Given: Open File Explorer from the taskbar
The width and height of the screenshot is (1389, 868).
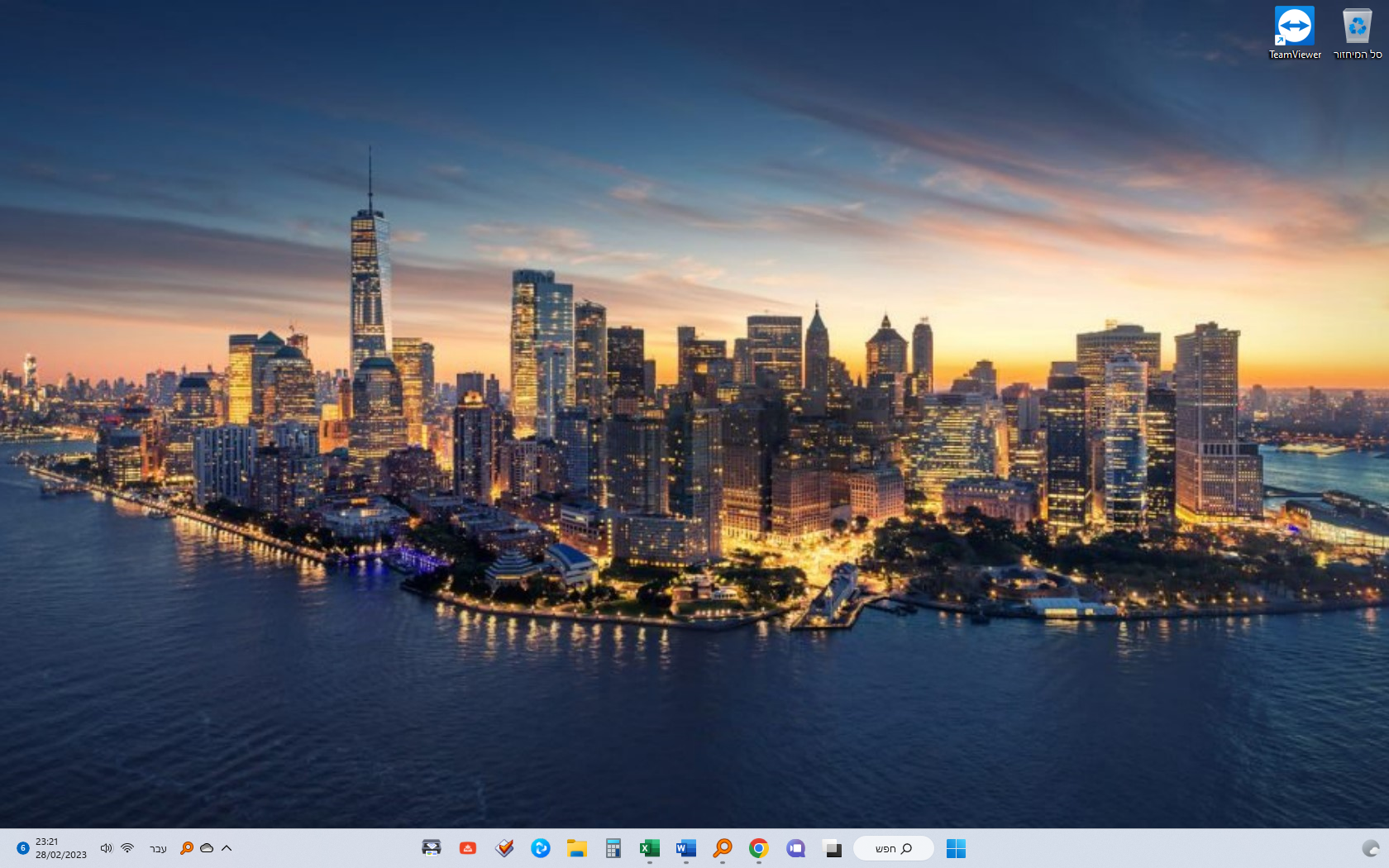Looking at the screenshot, I should (x=577, y=848).
